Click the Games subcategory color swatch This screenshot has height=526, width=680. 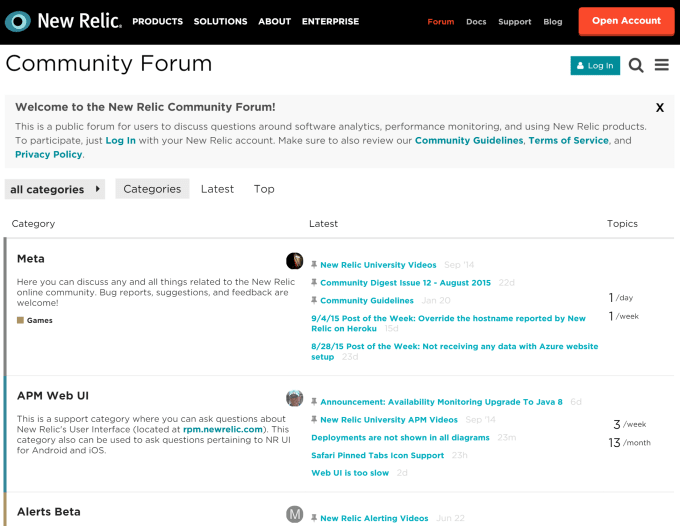pyautogui.click(x=20, y=320)
